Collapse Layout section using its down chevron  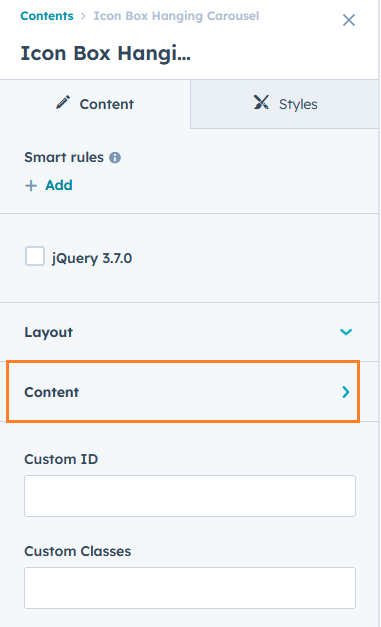pyautogui.click(x=346, y=332)
